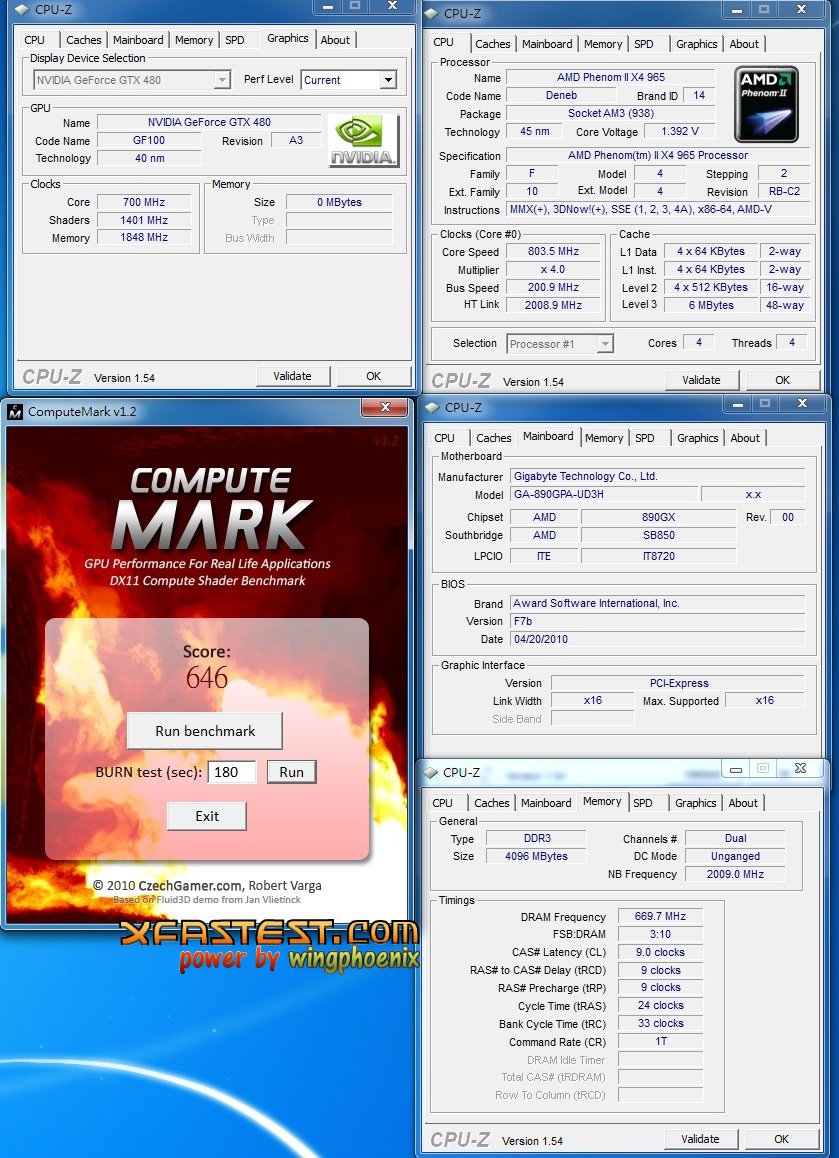Click the AMD Phenom II processor logo
Screen dimensions: 839x1158
coord(767,104)
